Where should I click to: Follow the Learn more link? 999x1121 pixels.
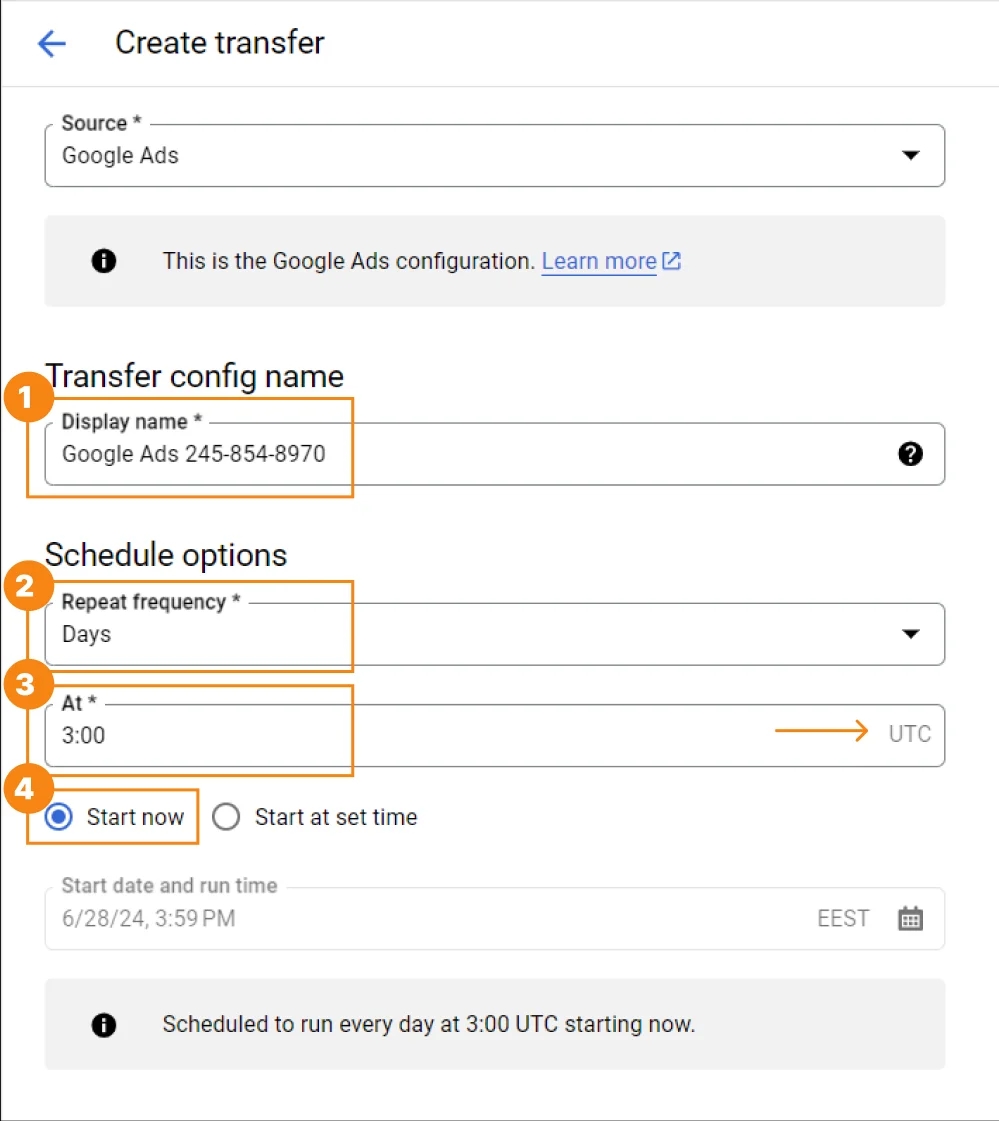coord(599,261)
